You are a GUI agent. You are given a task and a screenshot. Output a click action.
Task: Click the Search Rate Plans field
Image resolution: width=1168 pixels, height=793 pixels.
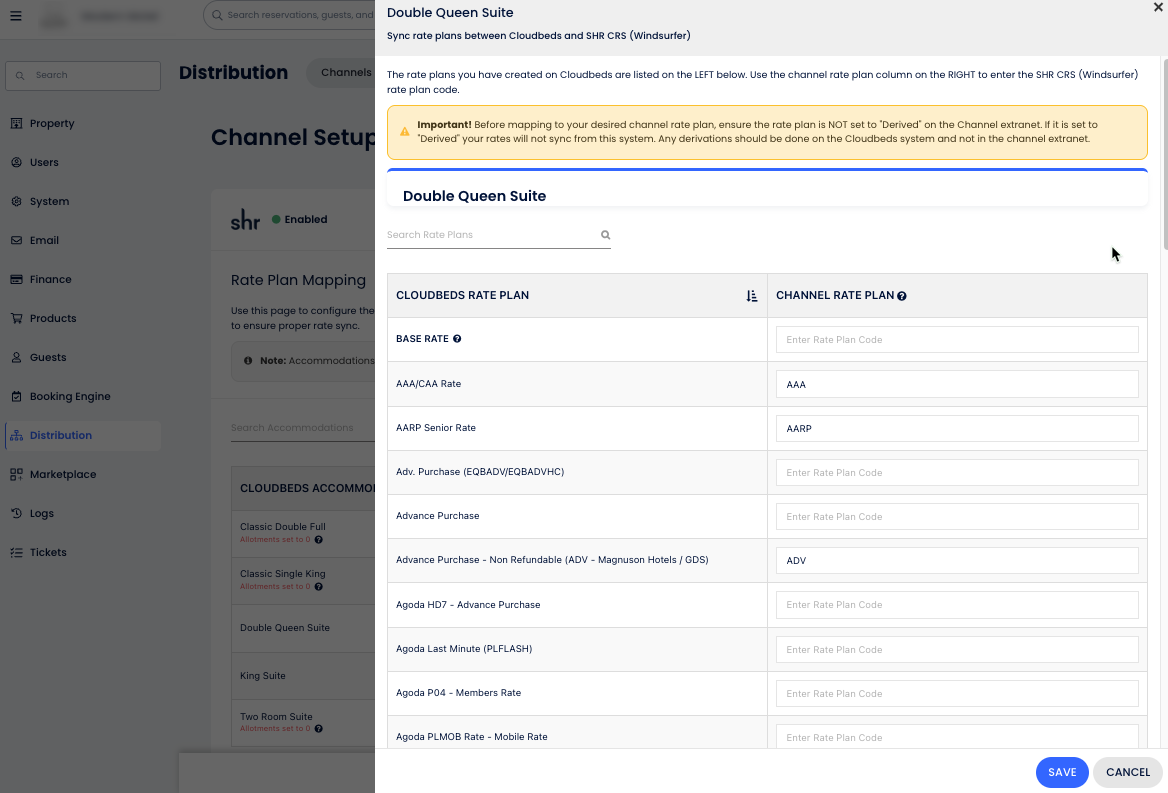492,235
